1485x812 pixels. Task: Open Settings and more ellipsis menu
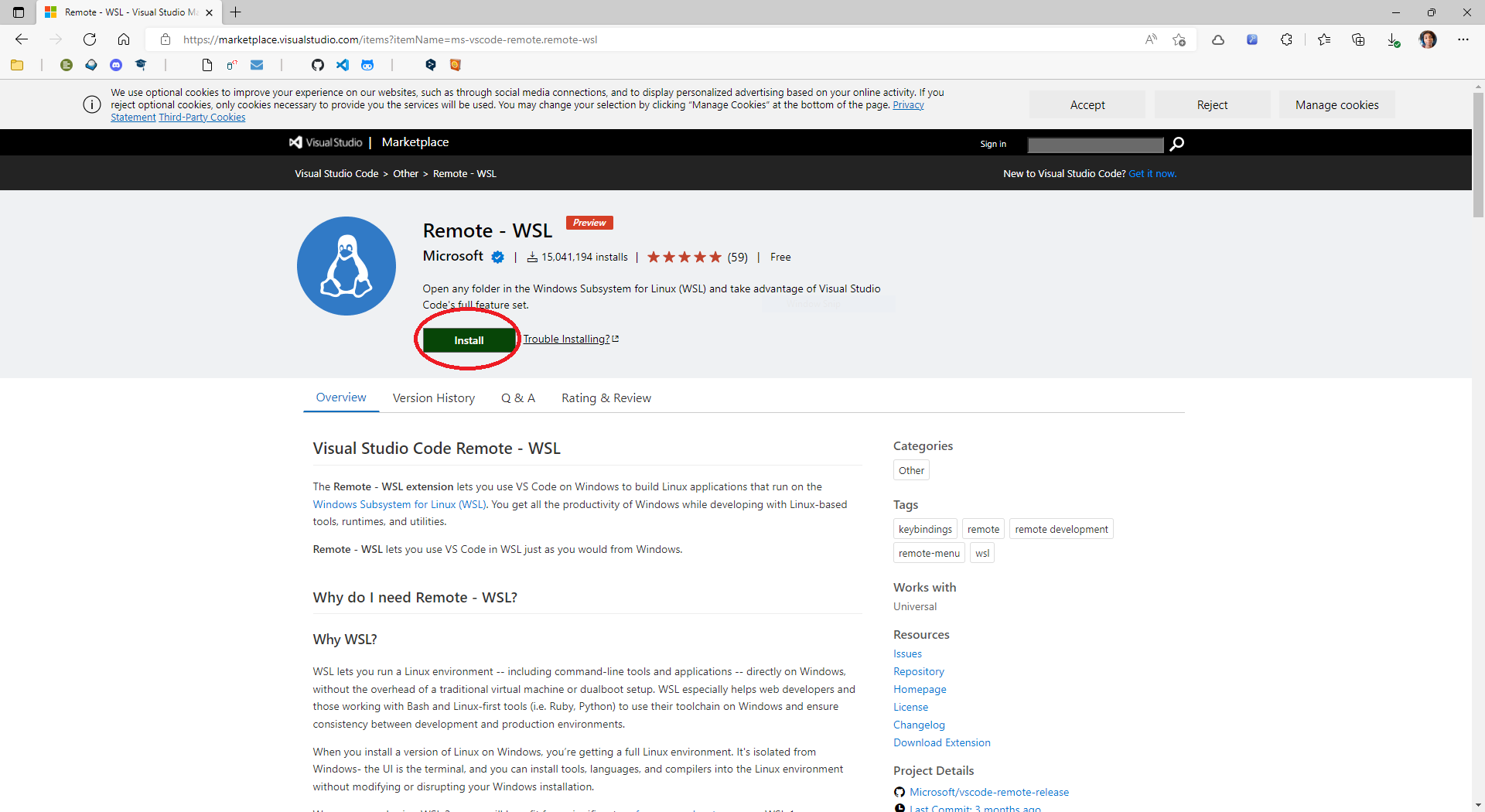click(1463, 39)
